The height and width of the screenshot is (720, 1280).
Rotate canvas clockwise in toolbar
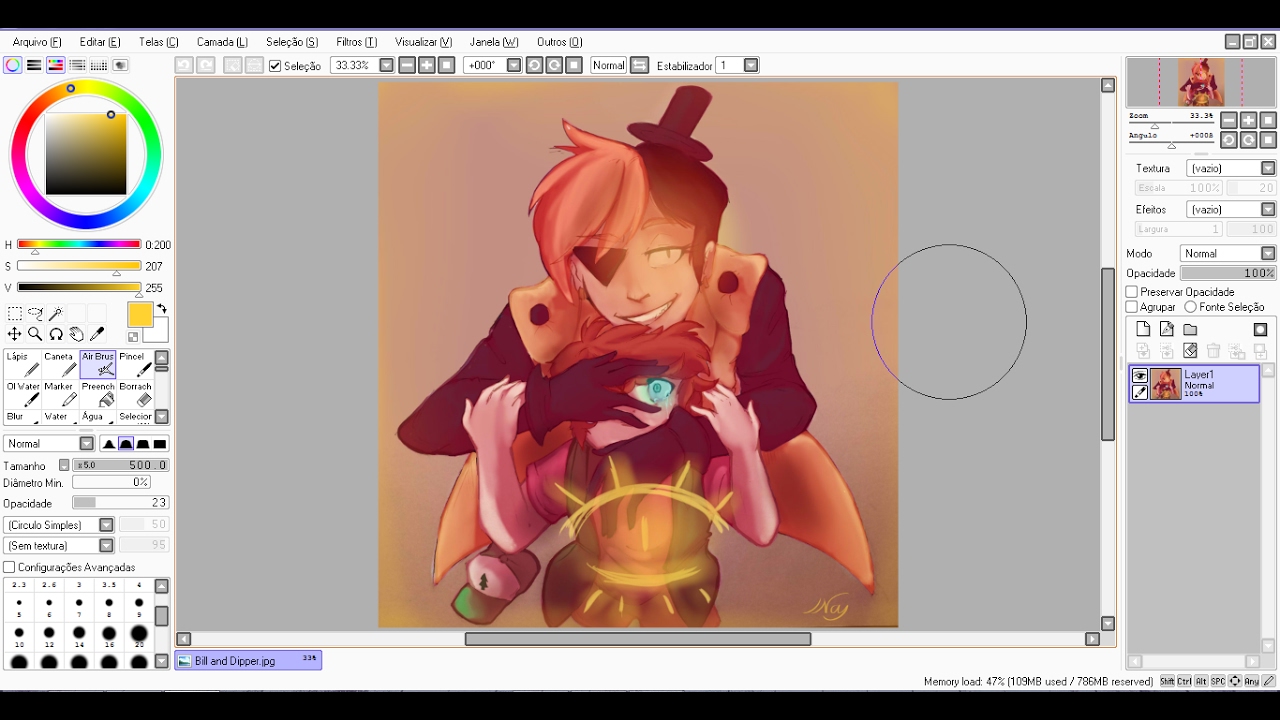(x=554, y=65)
